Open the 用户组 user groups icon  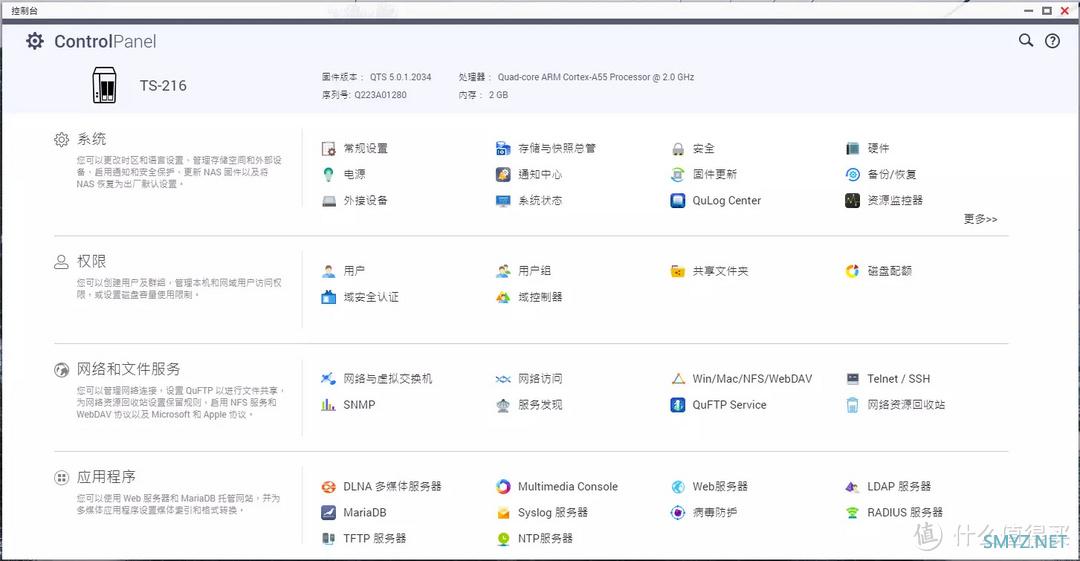[x=503, y=271]
